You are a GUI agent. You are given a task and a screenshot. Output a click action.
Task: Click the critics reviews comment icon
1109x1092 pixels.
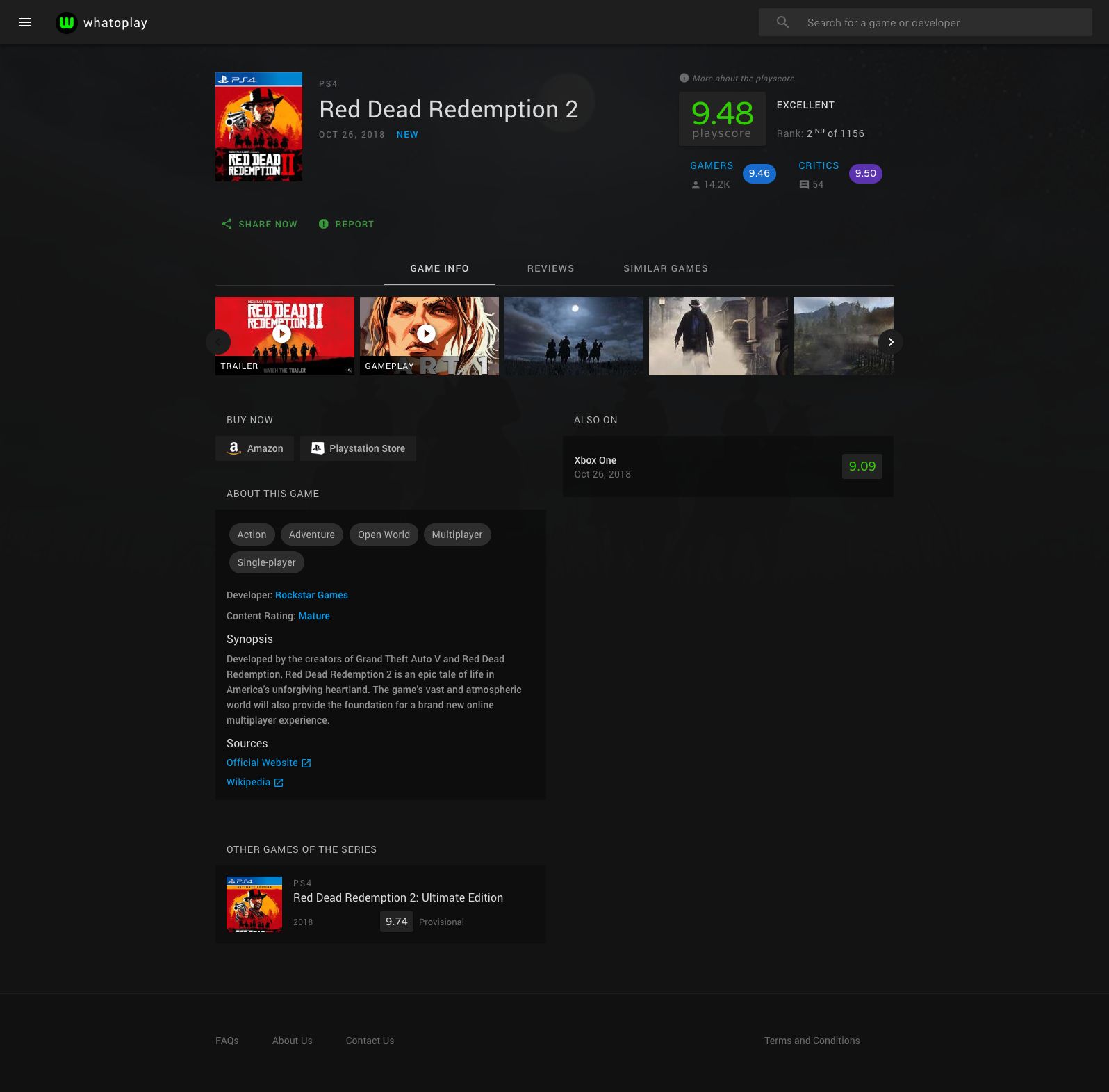click(x=804, y=185)
